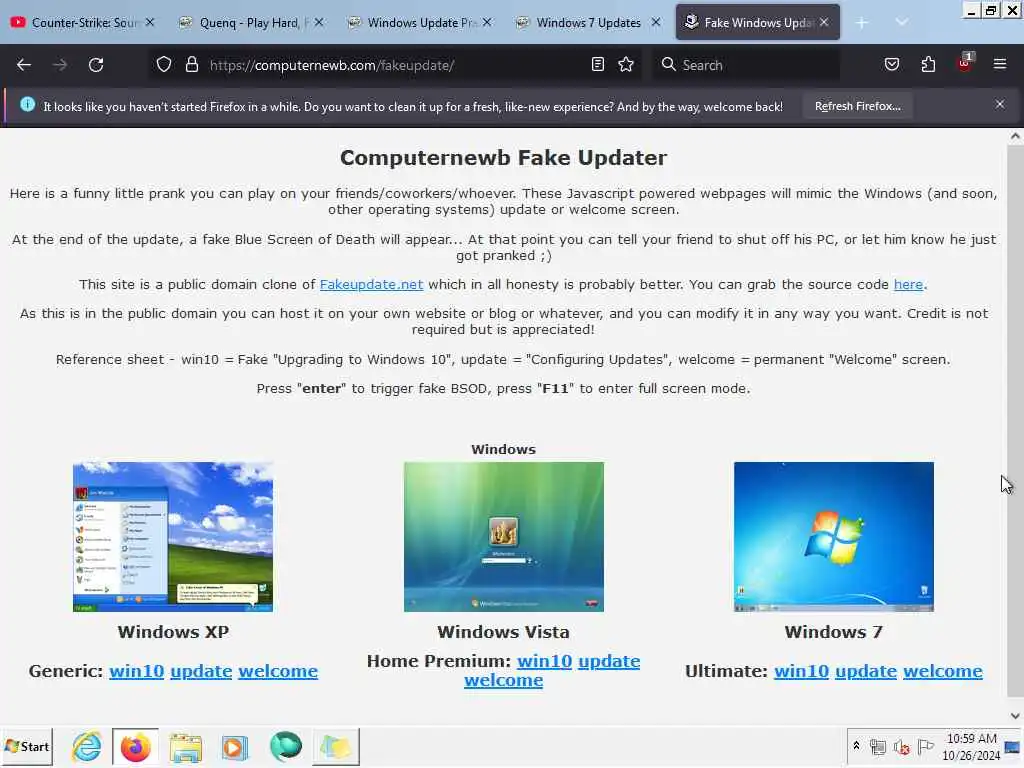The width and height of the screenshot is (1024, 768).
Task: Open Windows 7 Ultimate update link
Action: (x=866, y=671)
